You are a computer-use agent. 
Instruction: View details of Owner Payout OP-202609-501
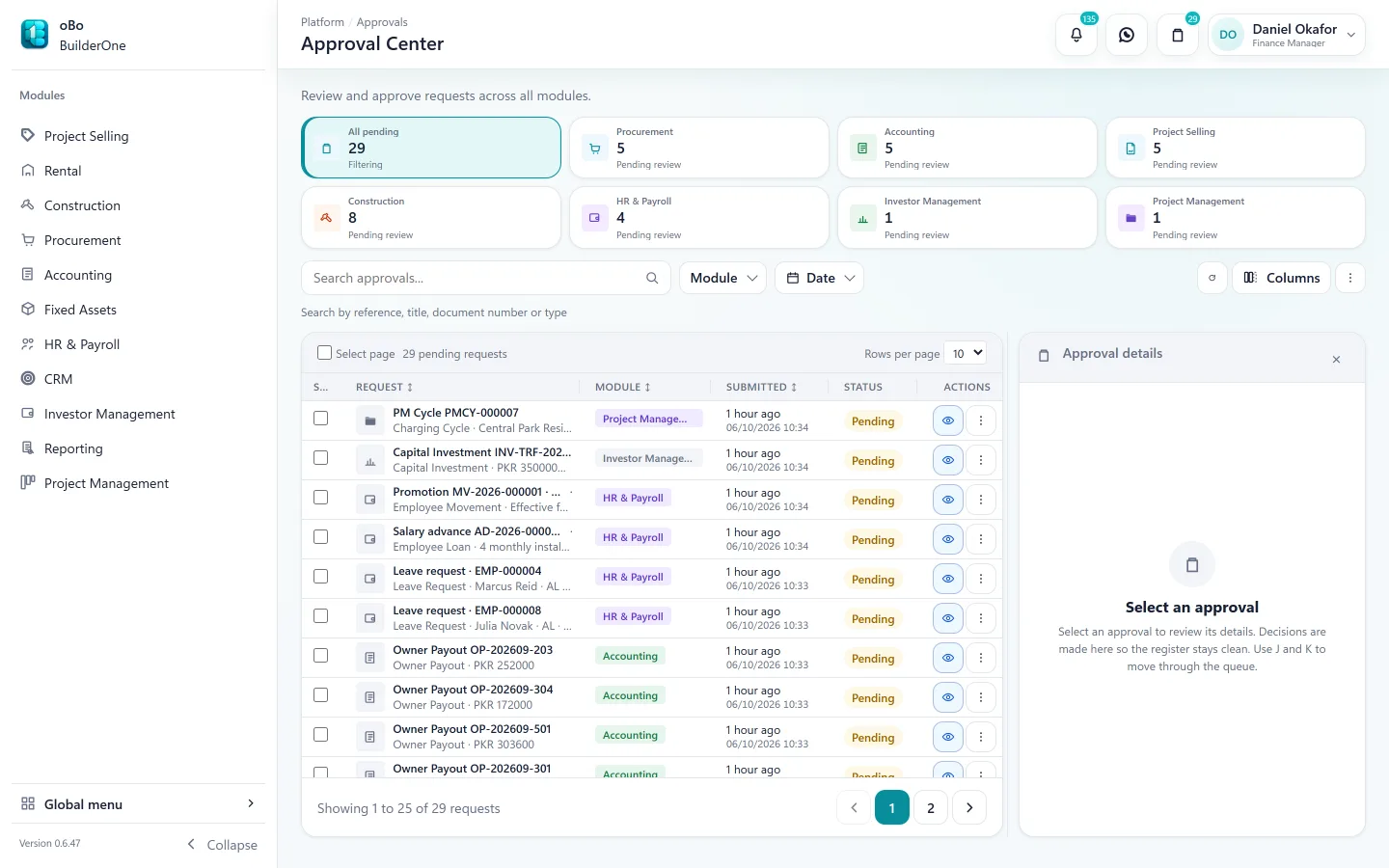tap(948, 737)
